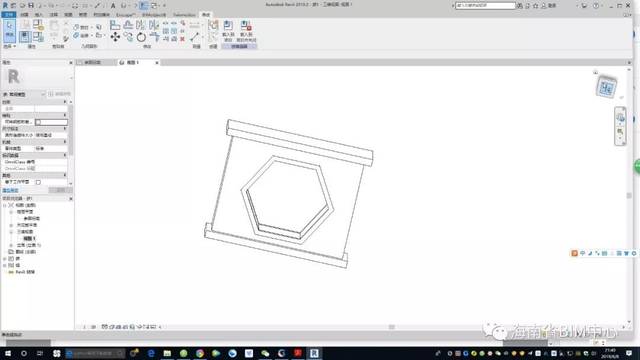
Task: Switch to the reference level view tab
Action: [92, 62]
